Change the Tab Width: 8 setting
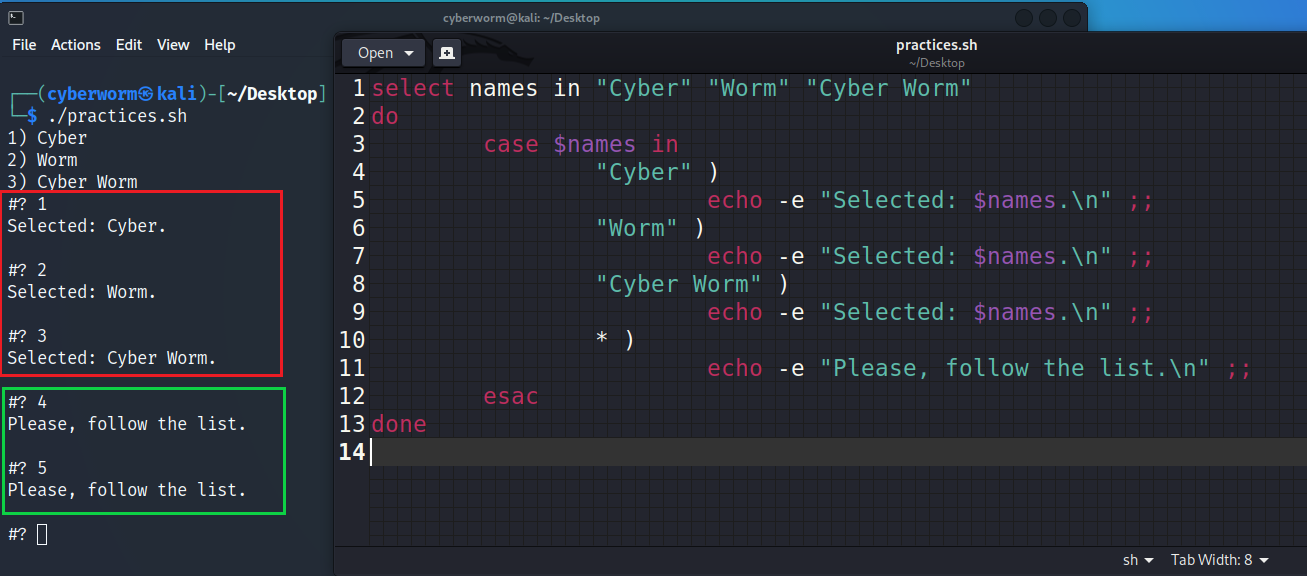The height and width of the screenshot is (576, 1307). (1220, 560)
